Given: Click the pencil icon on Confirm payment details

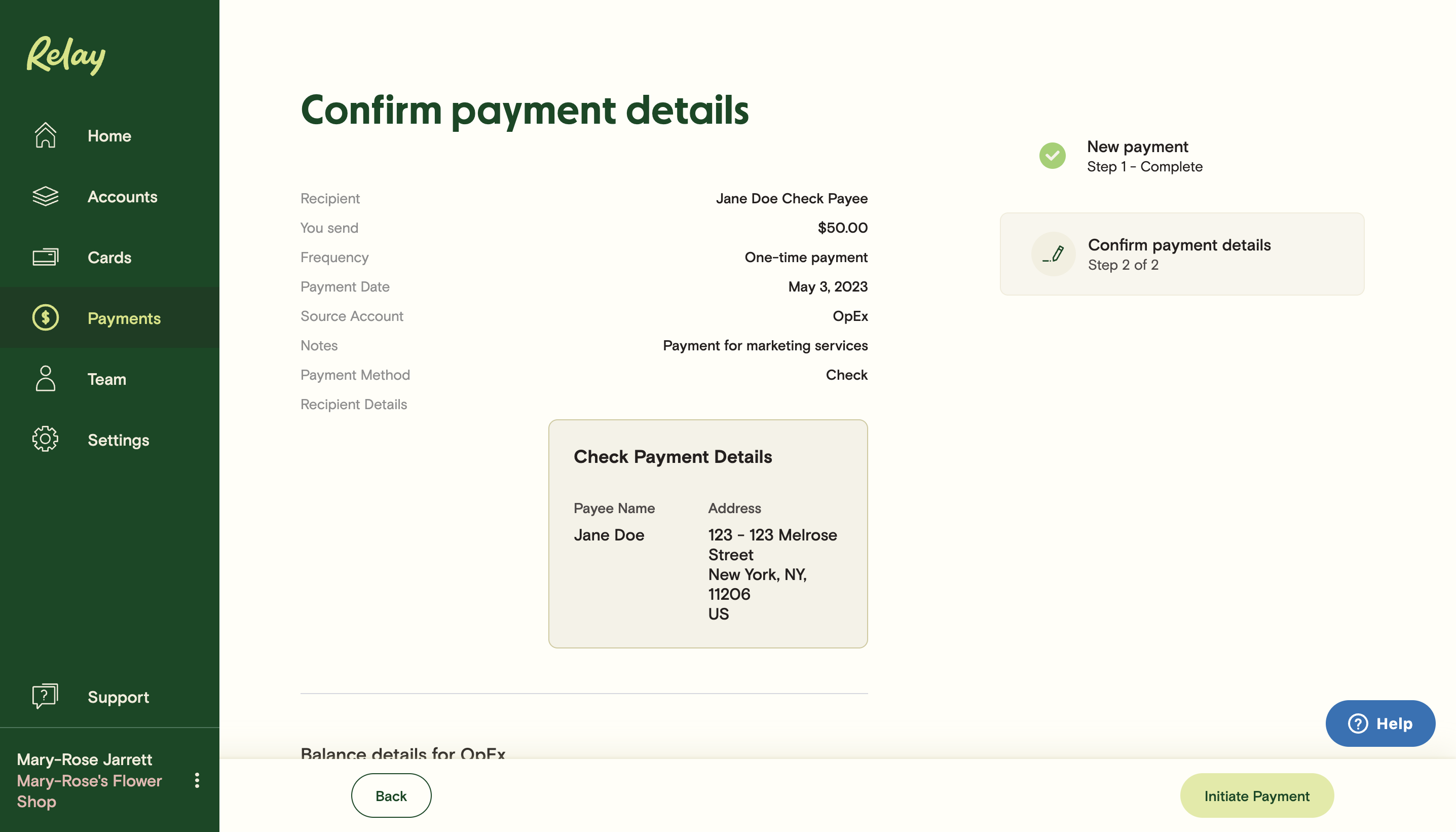Looking at the screenshot, I should (x=1053, y=254).
